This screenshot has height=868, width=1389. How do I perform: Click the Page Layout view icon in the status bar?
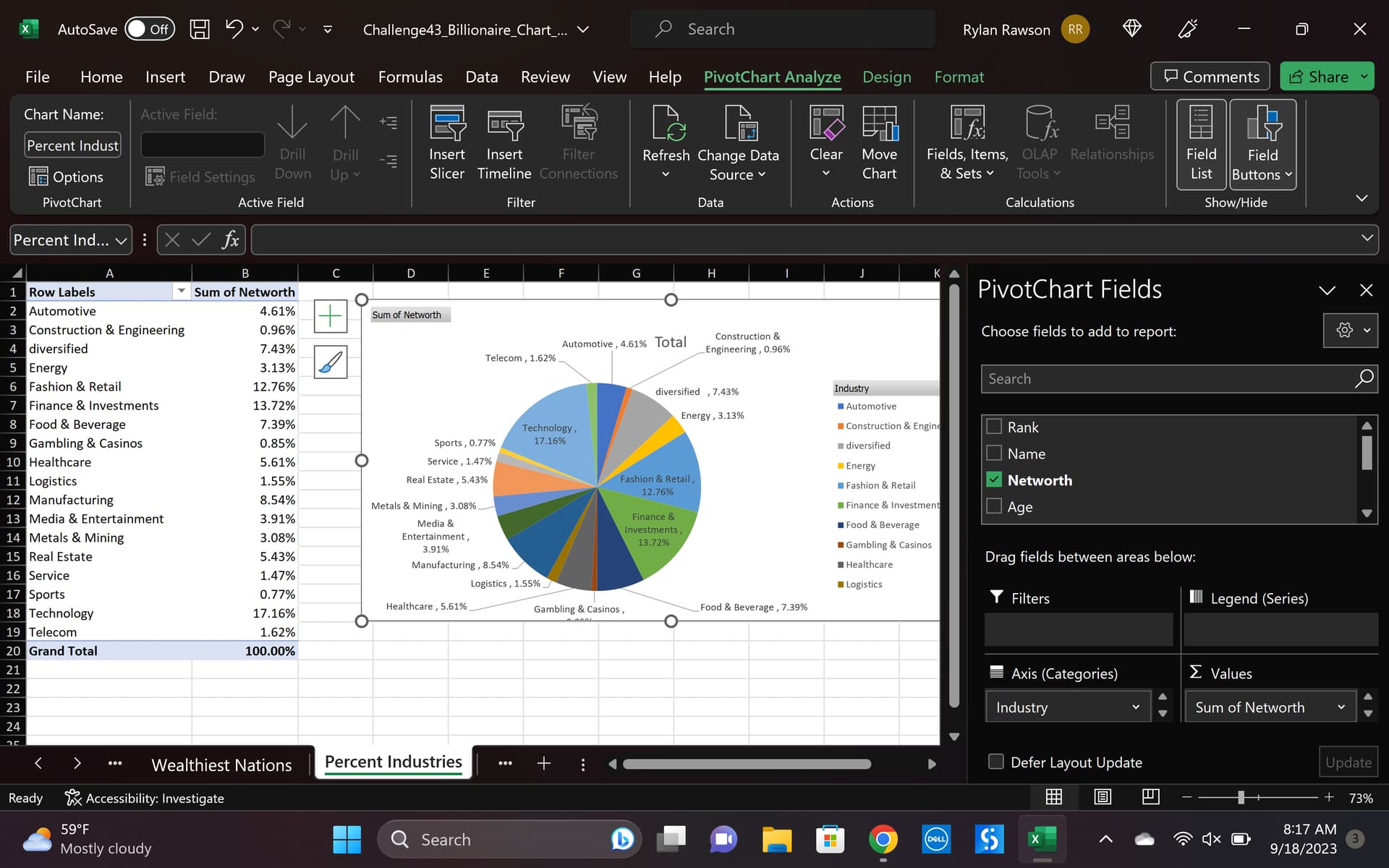click(x=1103, y=797)
